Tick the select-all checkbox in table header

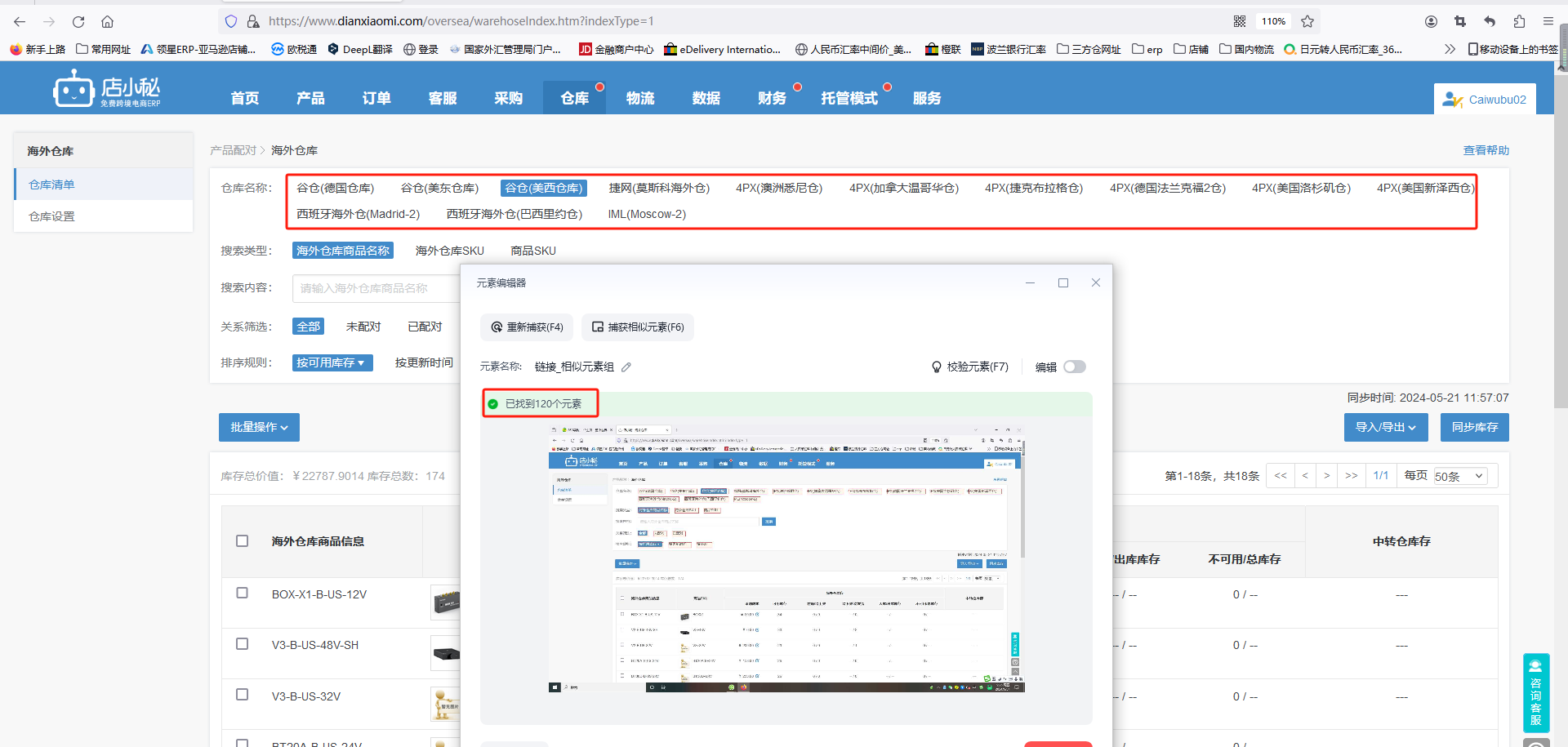(x=243, y=541)
